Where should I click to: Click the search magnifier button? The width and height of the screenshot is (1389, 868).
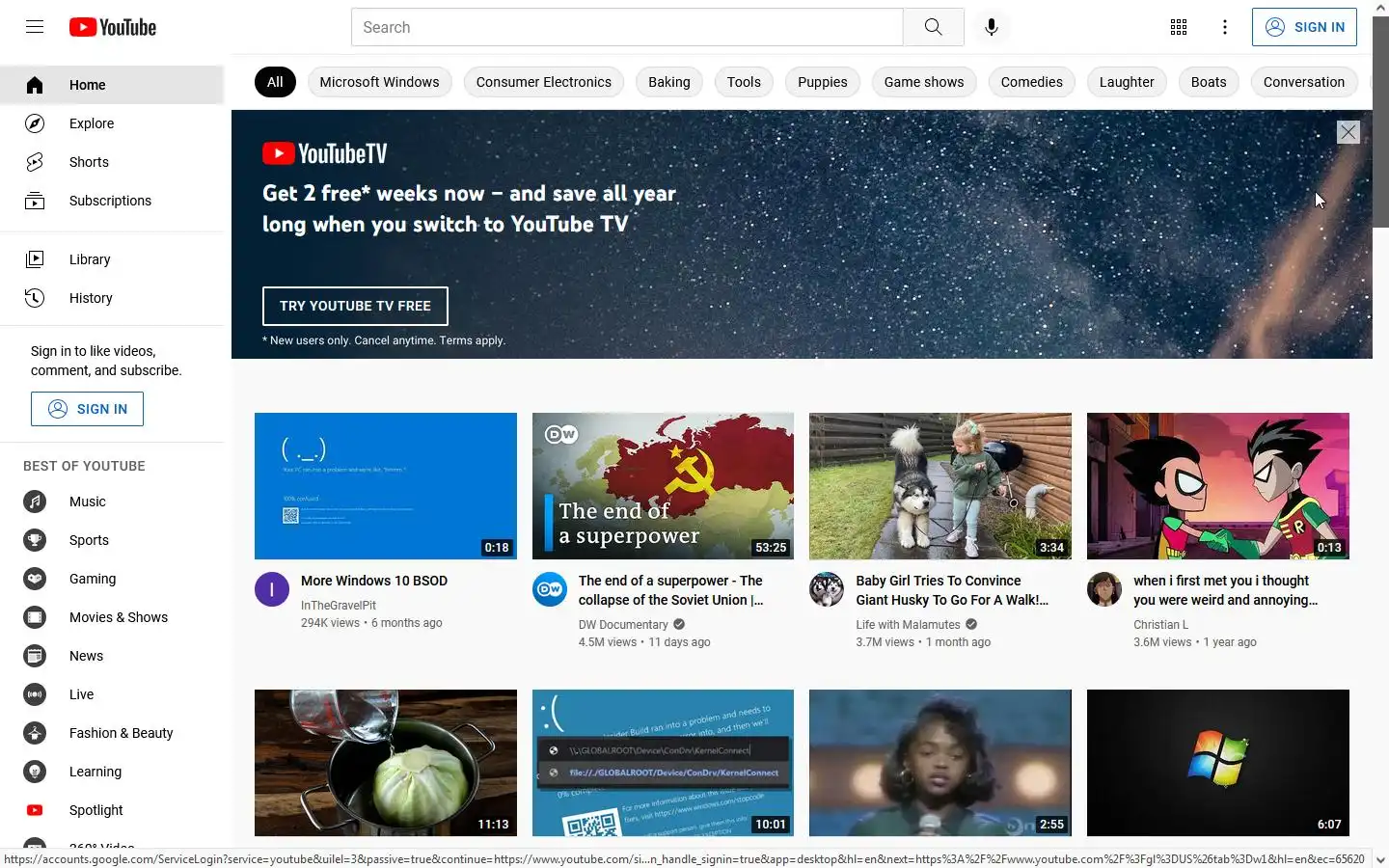[933, 27]
